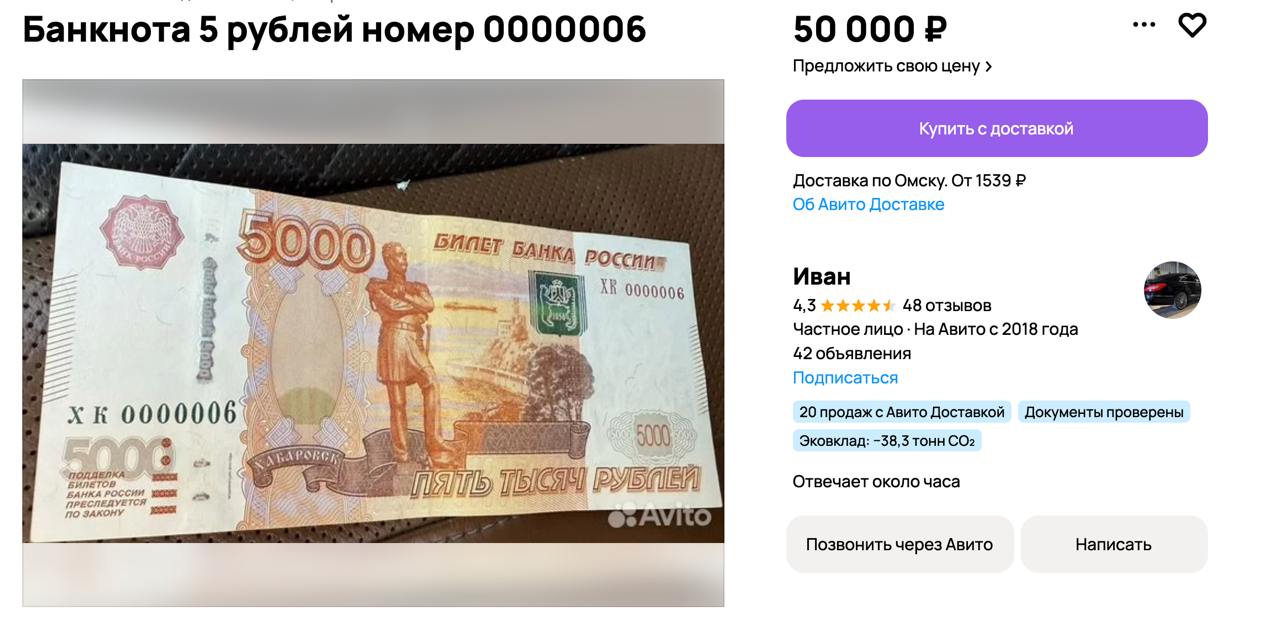View the '48 отзывов' reviews
The image size is (1280, 641).
point(947,305)
